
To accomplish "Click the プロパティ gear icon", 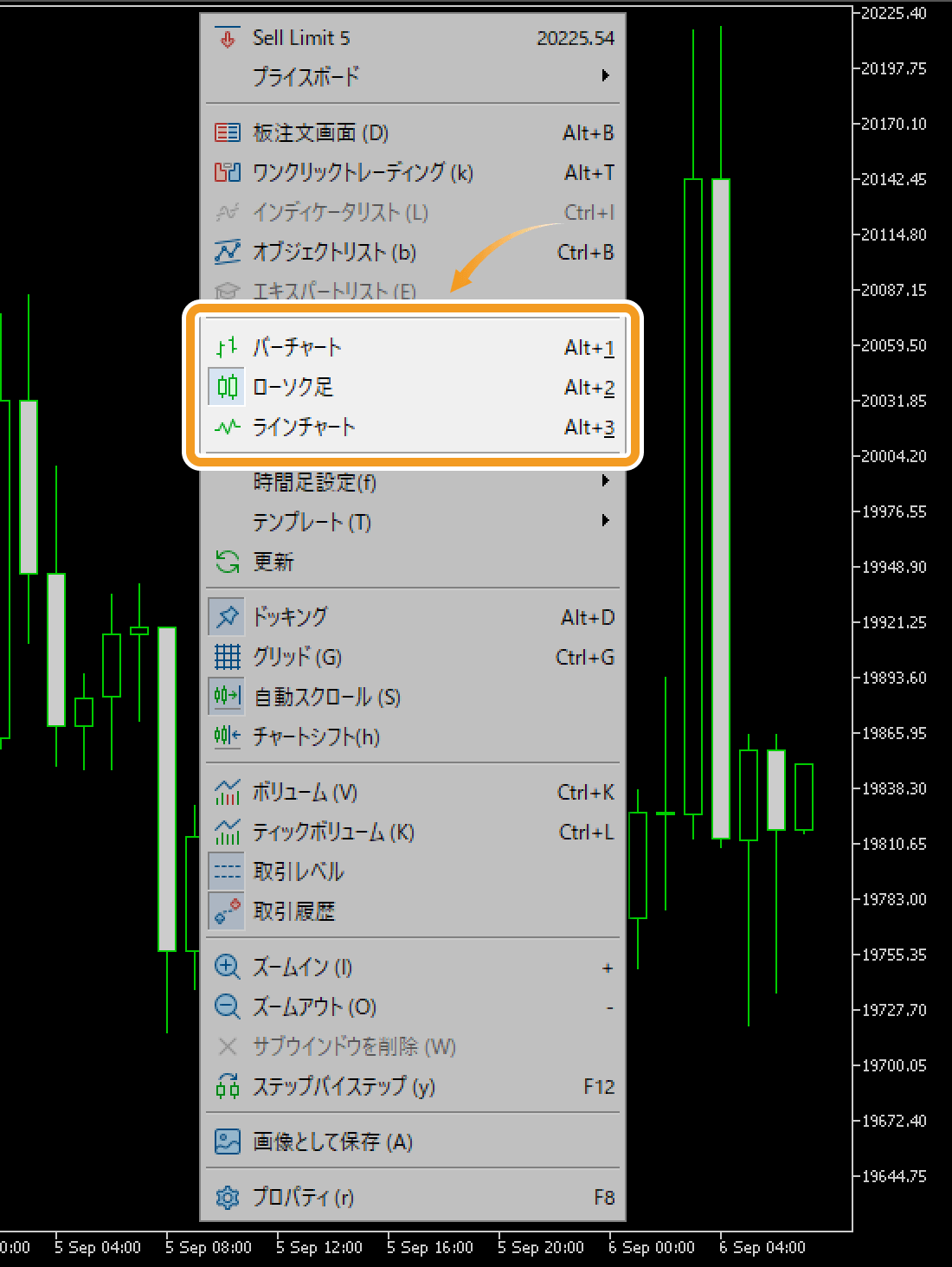I will [228, 1197].
